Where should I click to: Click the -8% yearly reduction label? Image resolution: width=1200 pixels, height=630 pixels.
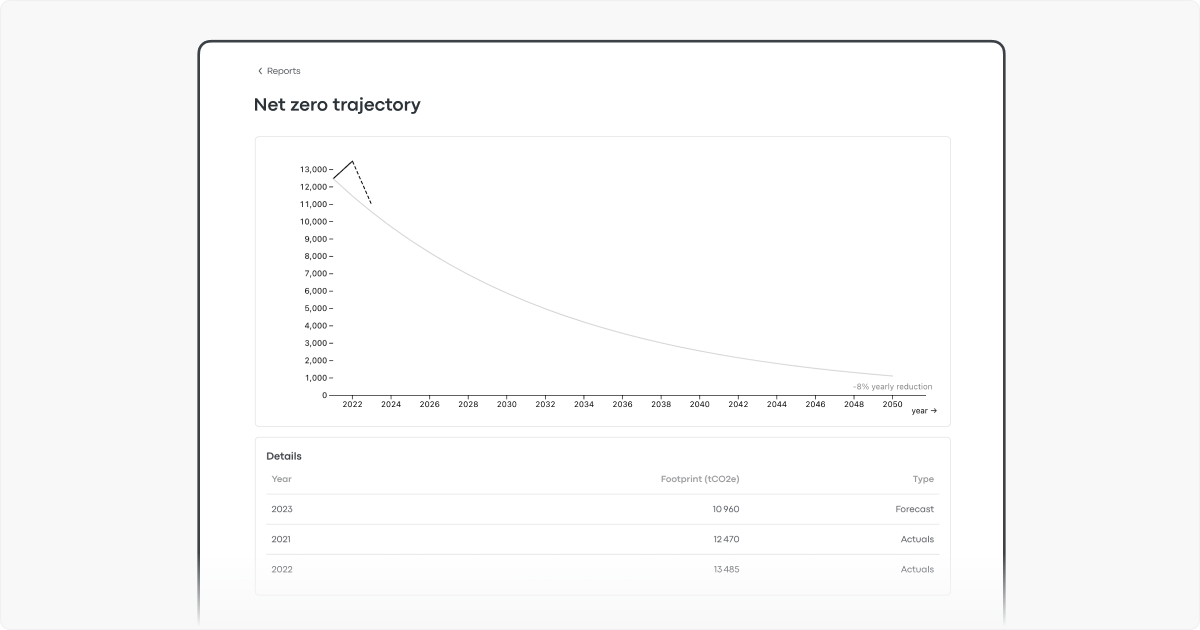pos(891,386)
